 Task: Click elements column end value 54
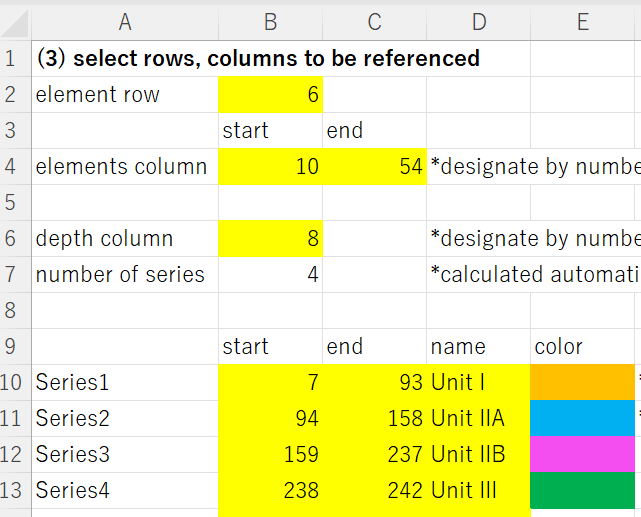click(374, 166)
